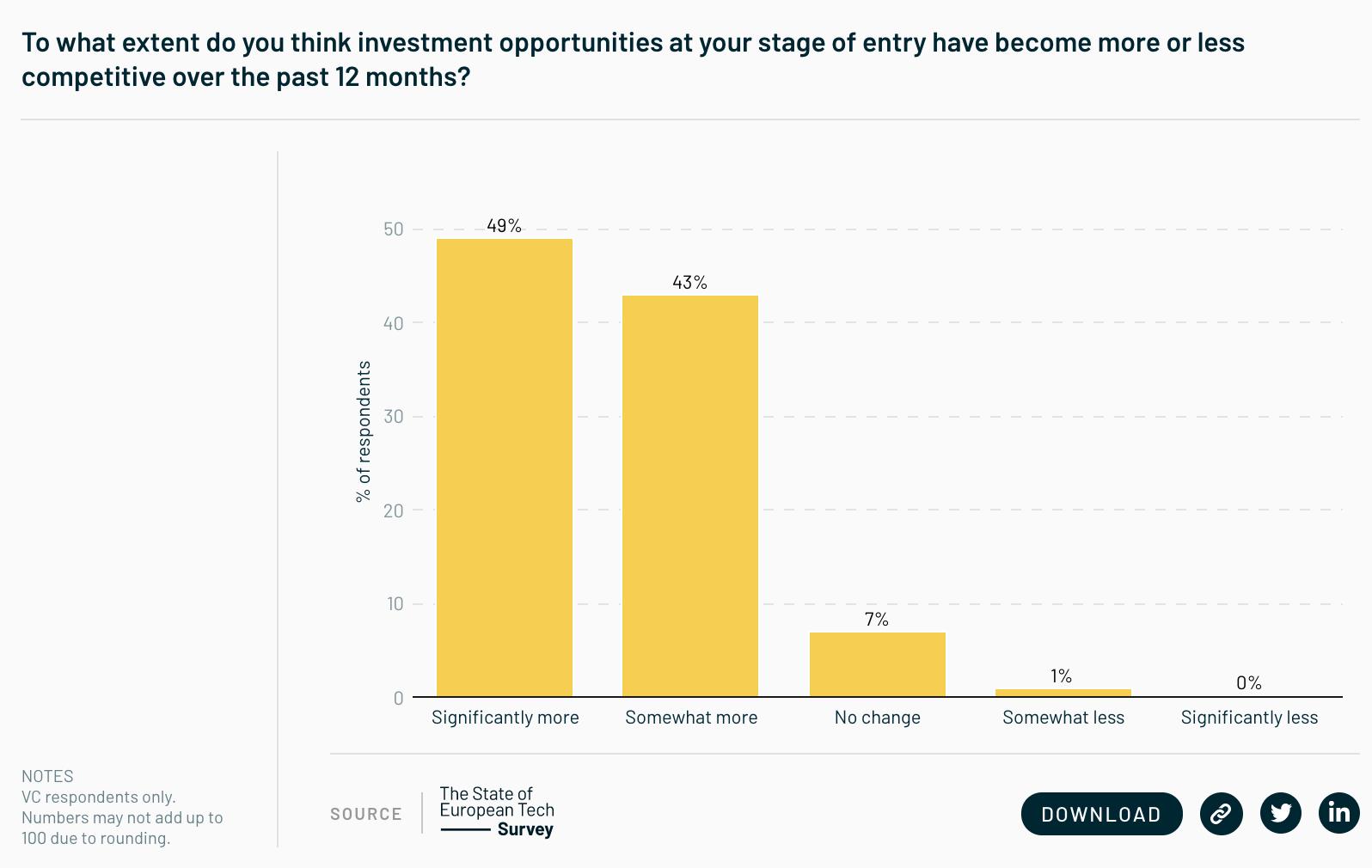This screenshot has height=868, width=1372.
Task: Share chart via the Twitter icon
Action: 1281,813
